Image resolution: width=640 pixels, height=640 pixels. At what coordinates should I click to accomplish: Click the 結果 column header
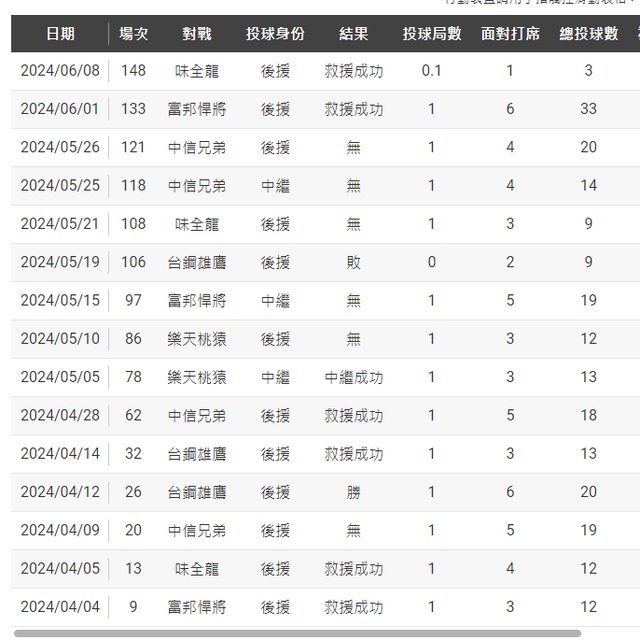click(354, 34)
